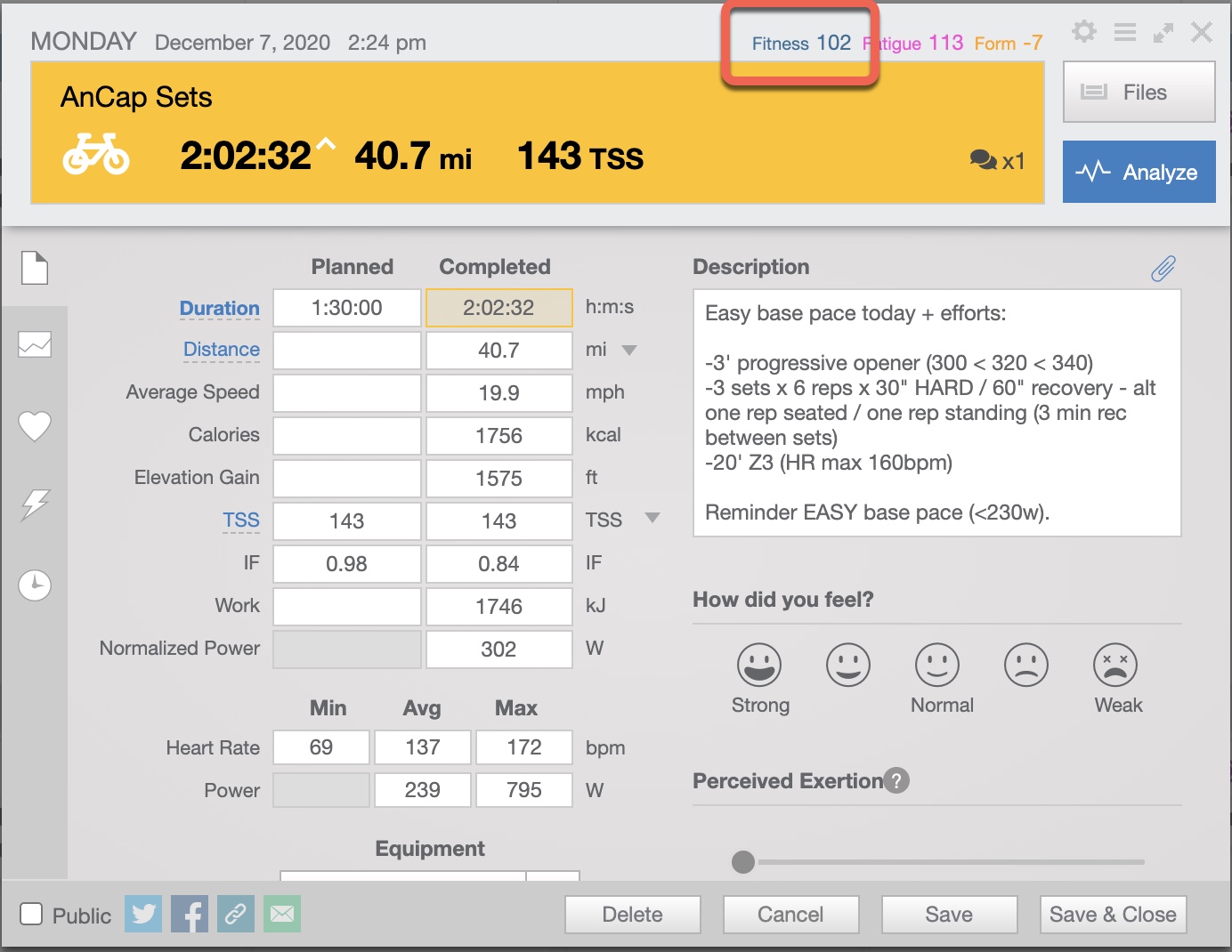Click the Duration label link

coord(220,308)
